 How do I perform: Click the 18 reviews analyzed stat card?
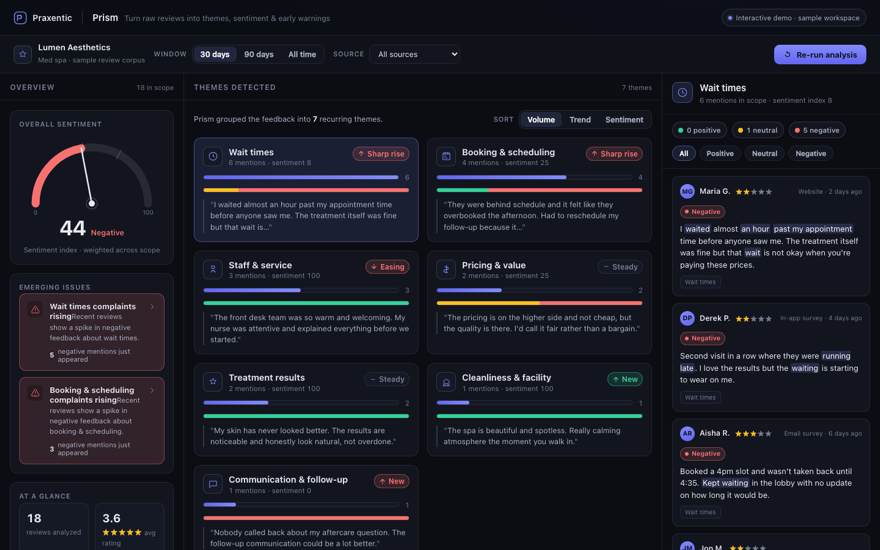click(54, 526)
